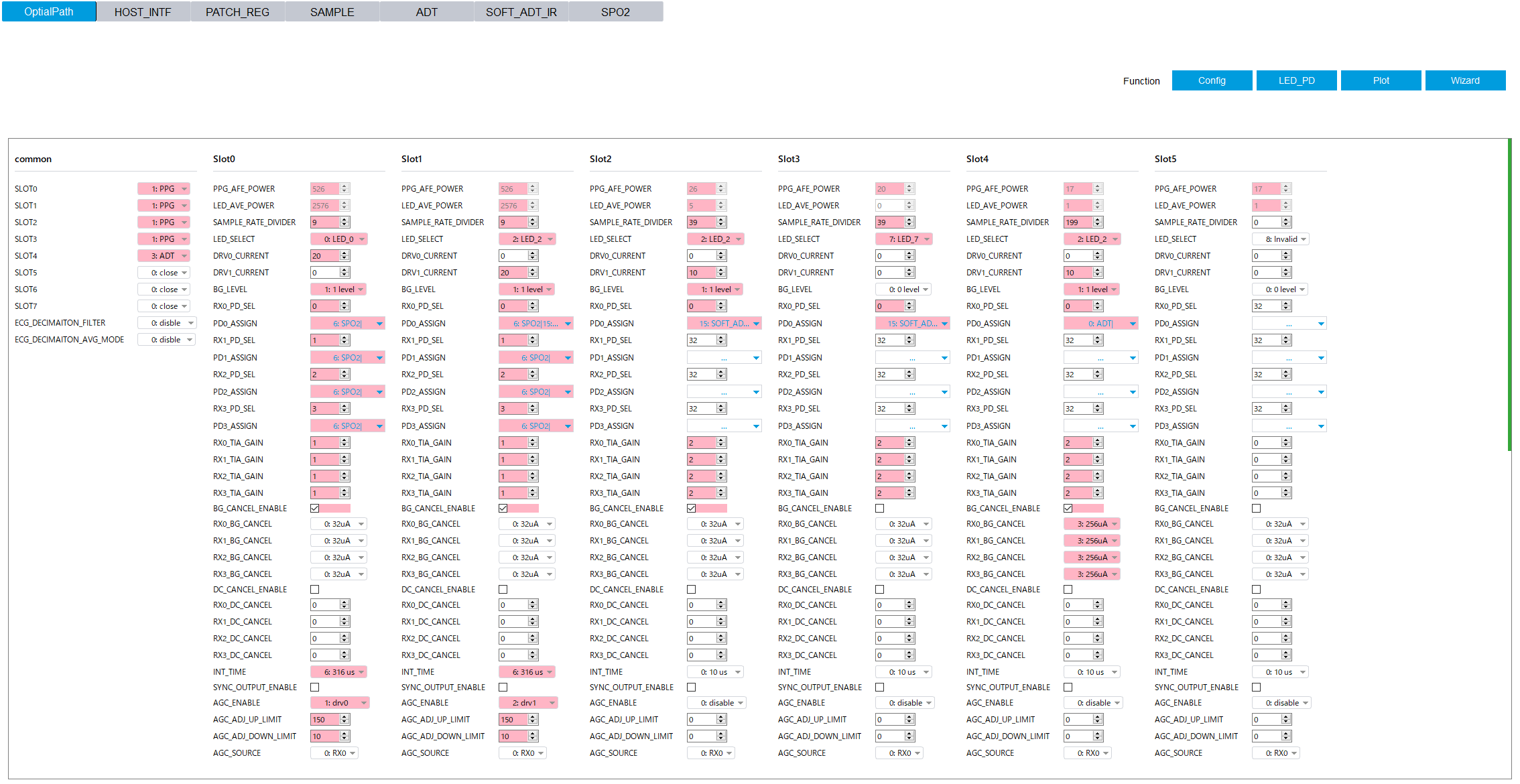
Task: Open common SLOT4 ADT dropdown
Action: pyautogui.click(x=164, y=256)
